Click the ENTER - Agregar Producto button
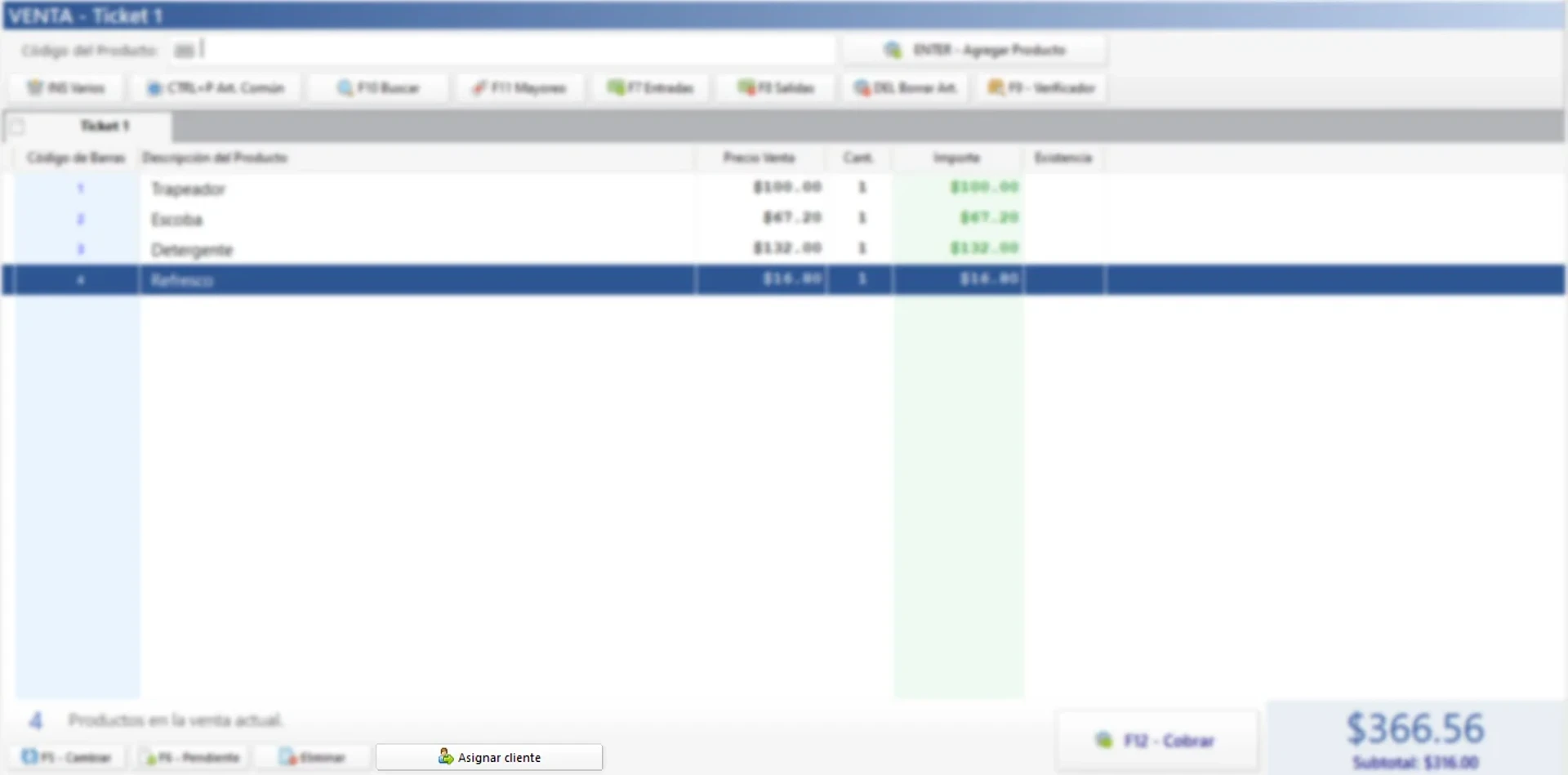Viewport: 1568px width, 775px height. 975,50
